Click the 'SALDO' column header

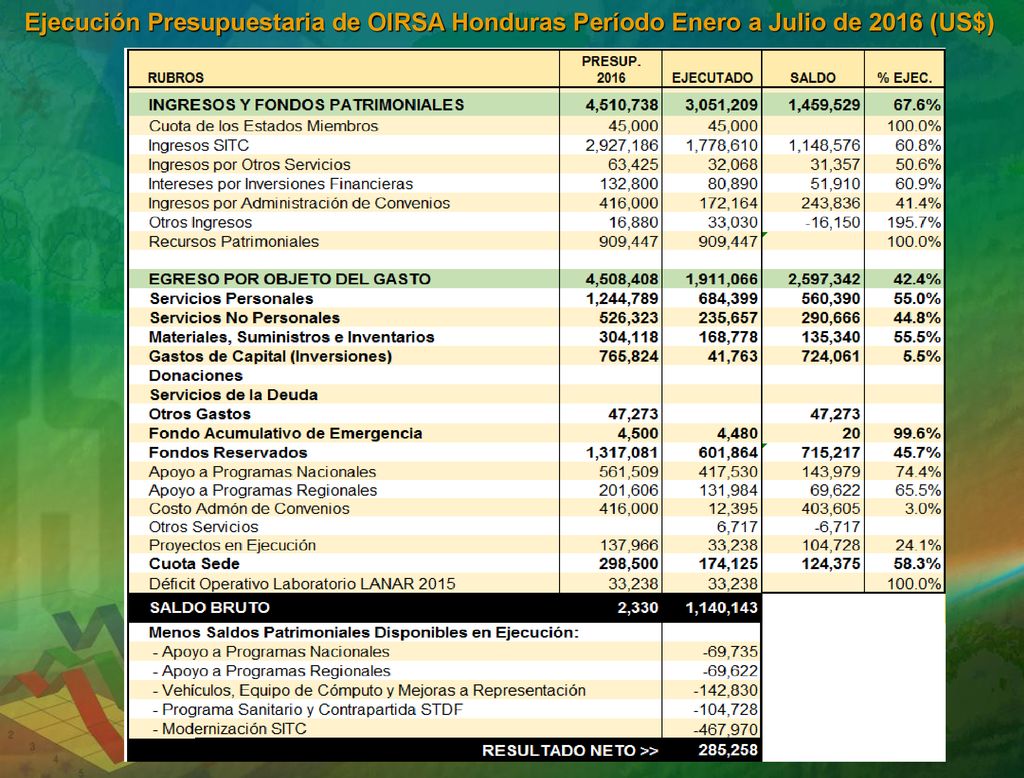click(x=812, y=78)
